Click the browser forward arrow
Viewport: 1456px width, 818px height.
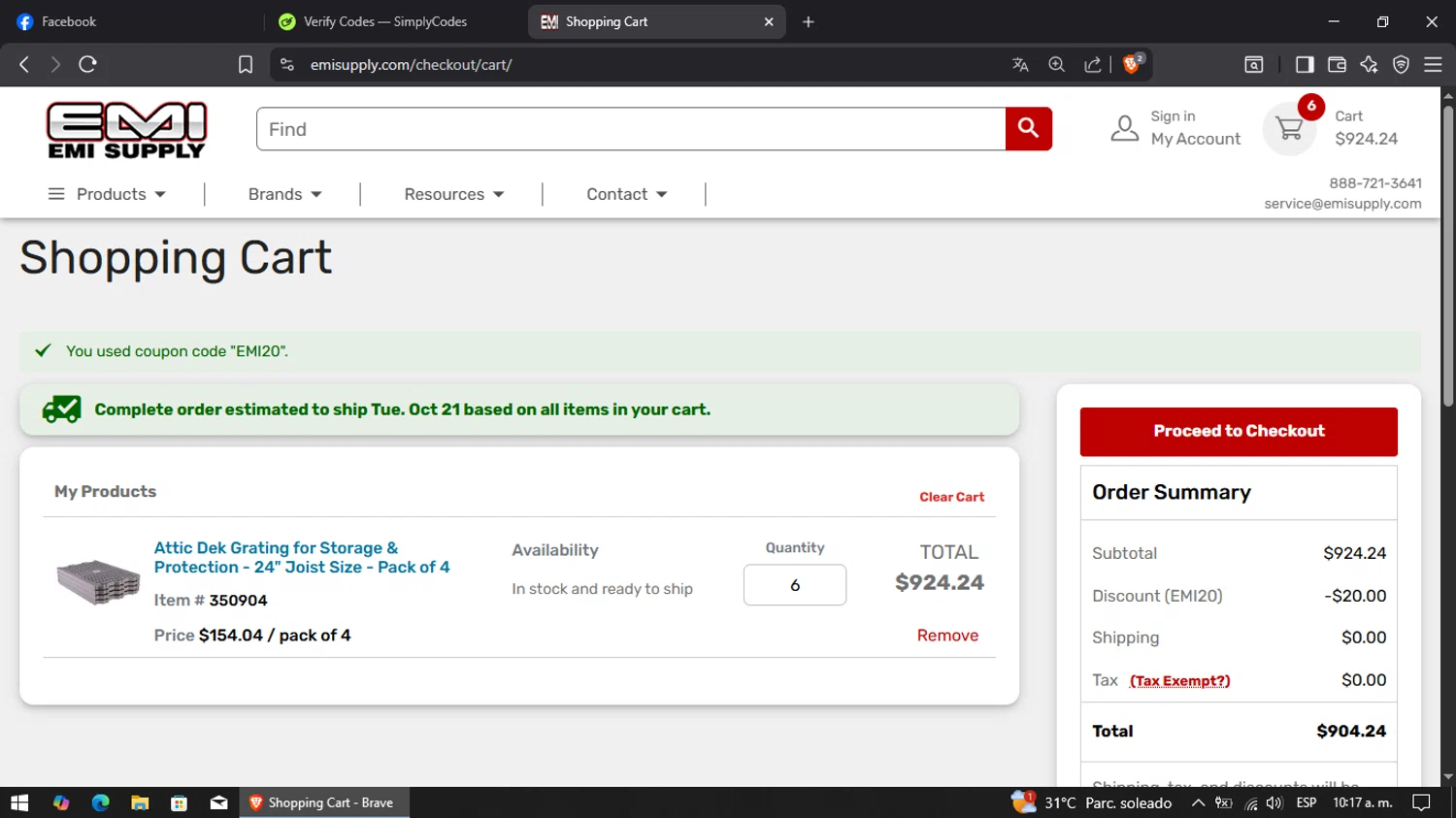click(55, 64)
